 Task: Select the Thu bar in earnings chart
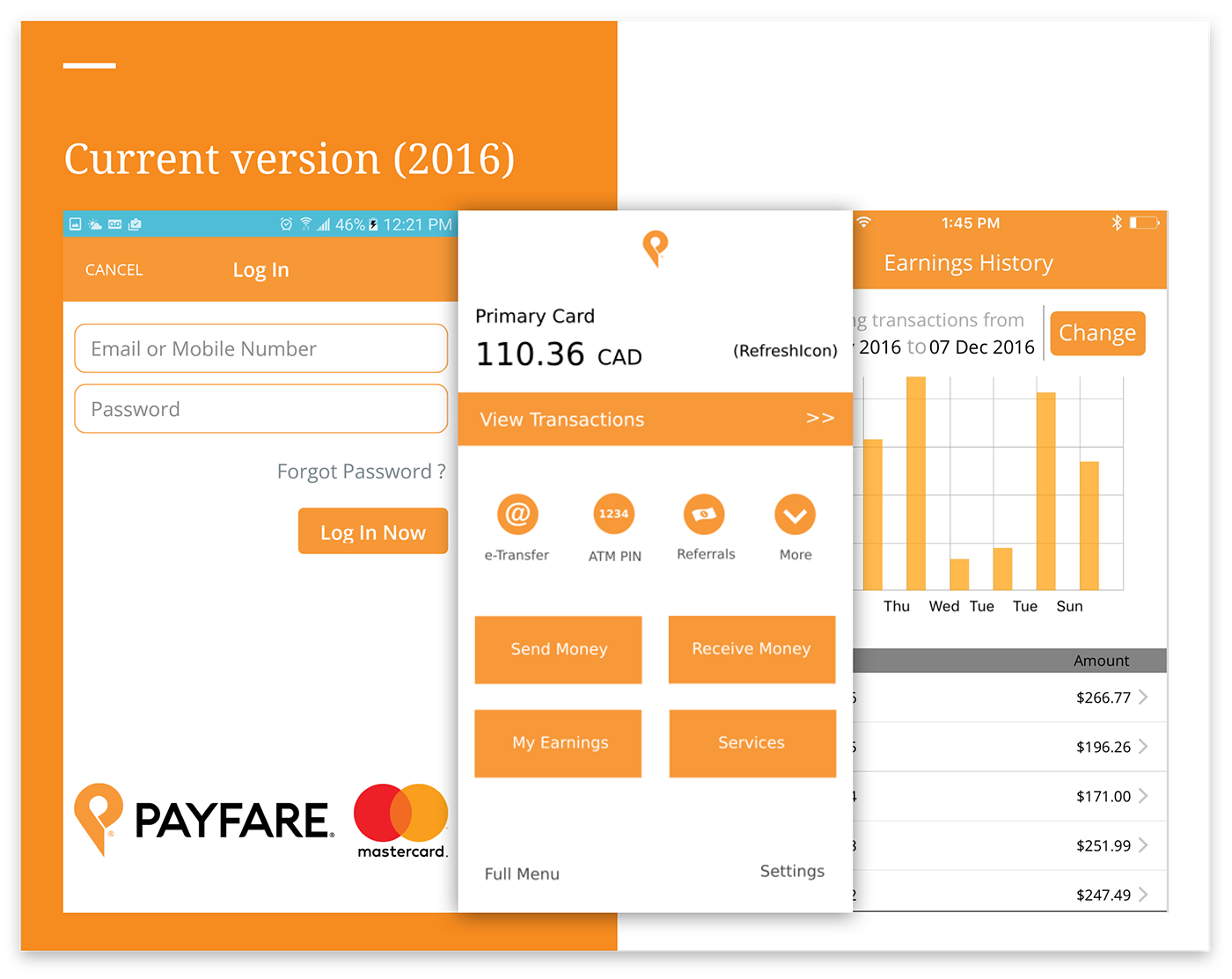click(916, 483)
